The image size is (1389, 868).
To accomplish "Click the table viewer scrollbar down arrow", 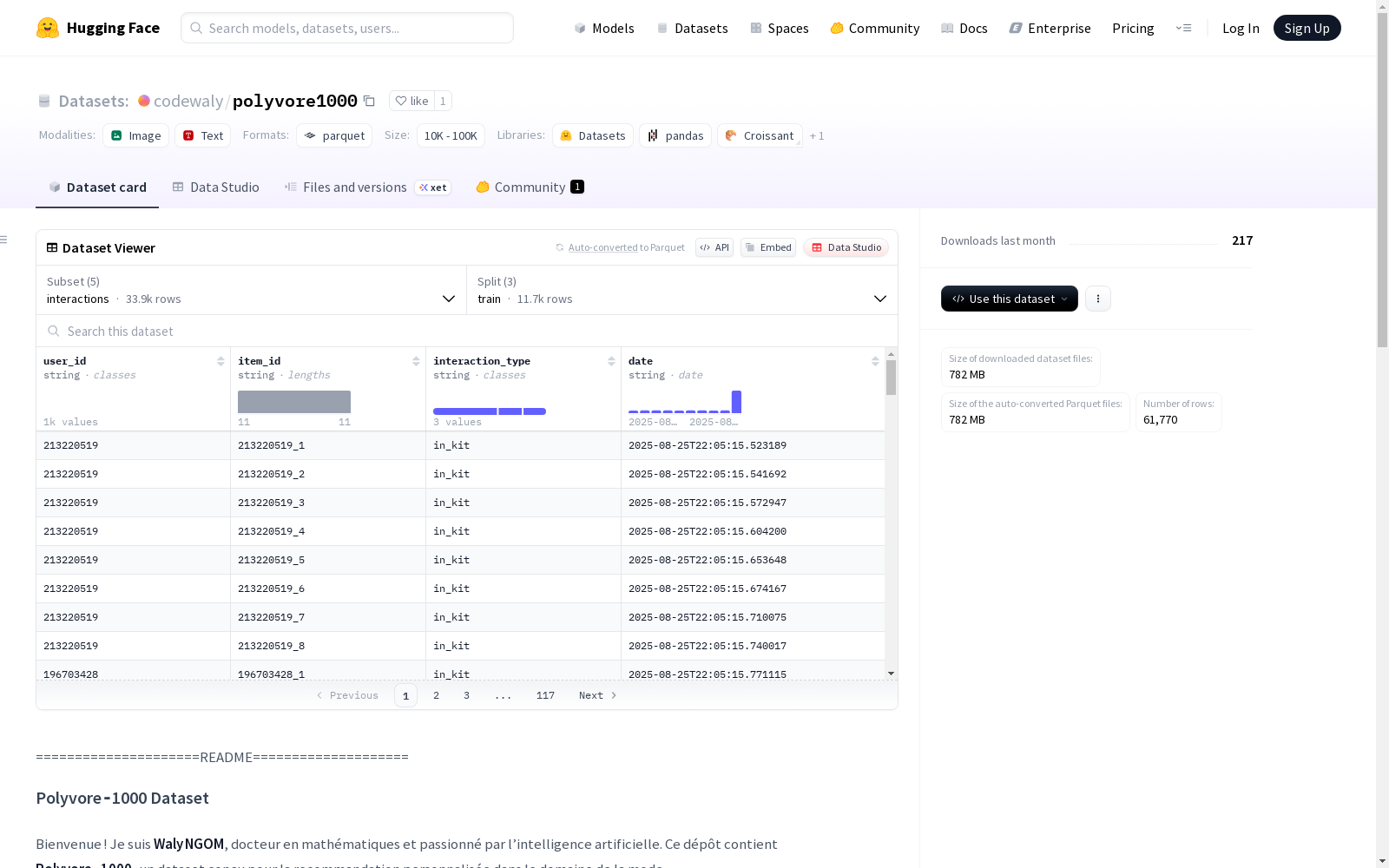I will pos(891,674).
